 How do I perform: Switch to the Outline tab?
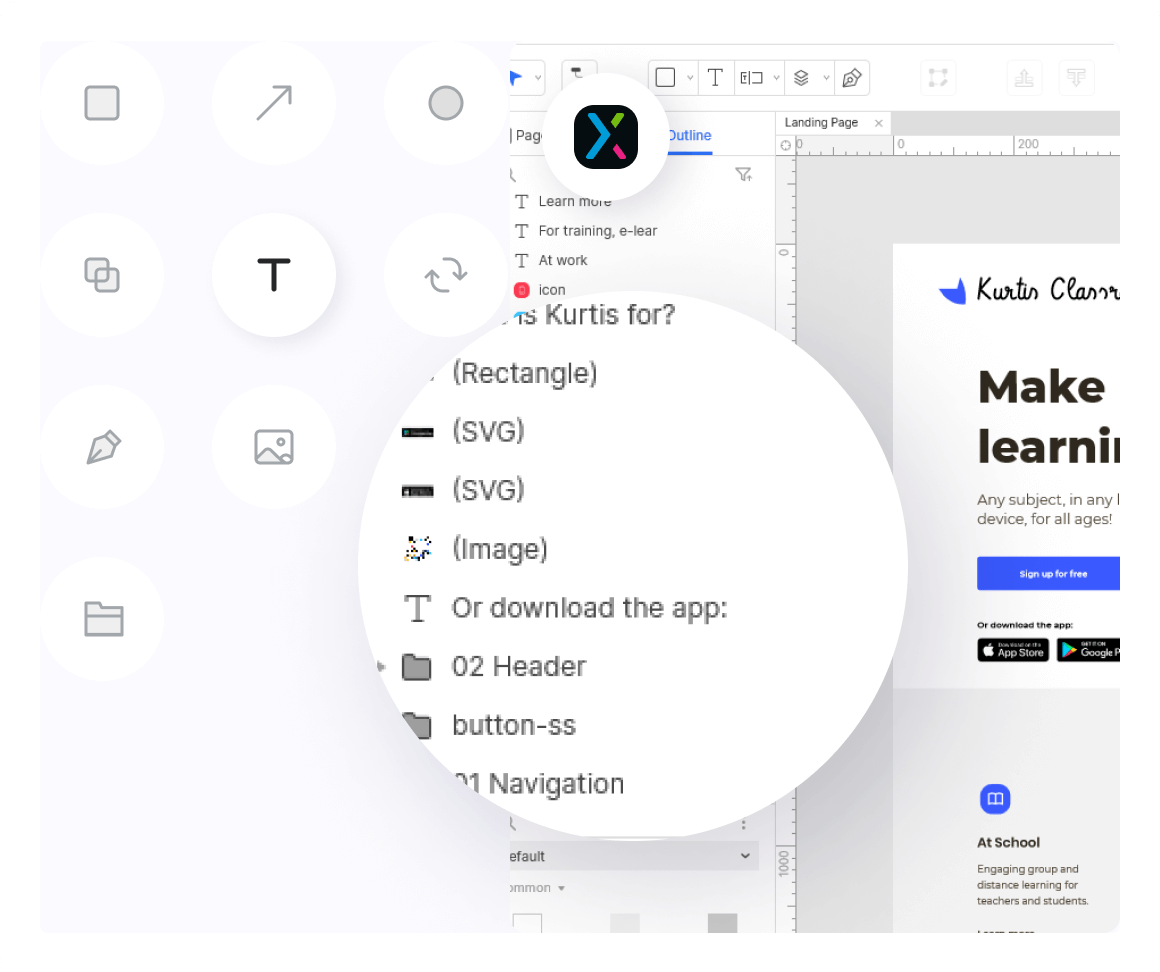690,136
